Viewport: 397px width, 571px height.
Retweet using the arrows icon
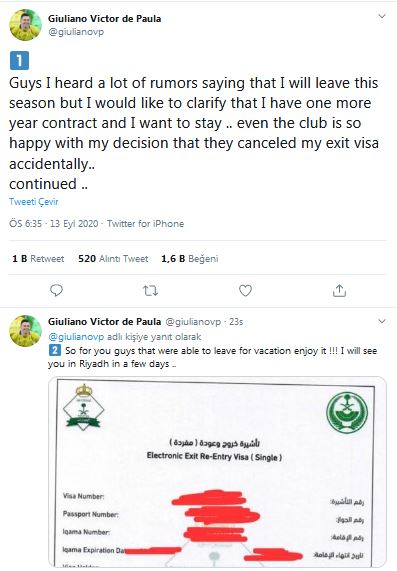(150, 291)
